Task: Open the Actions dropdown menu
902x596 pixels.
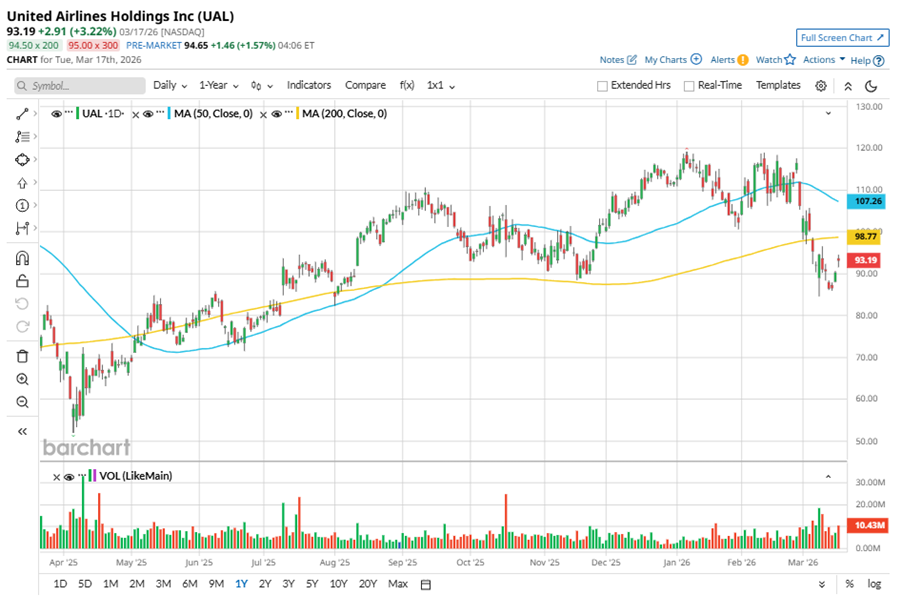Action: tap(823, 60)
